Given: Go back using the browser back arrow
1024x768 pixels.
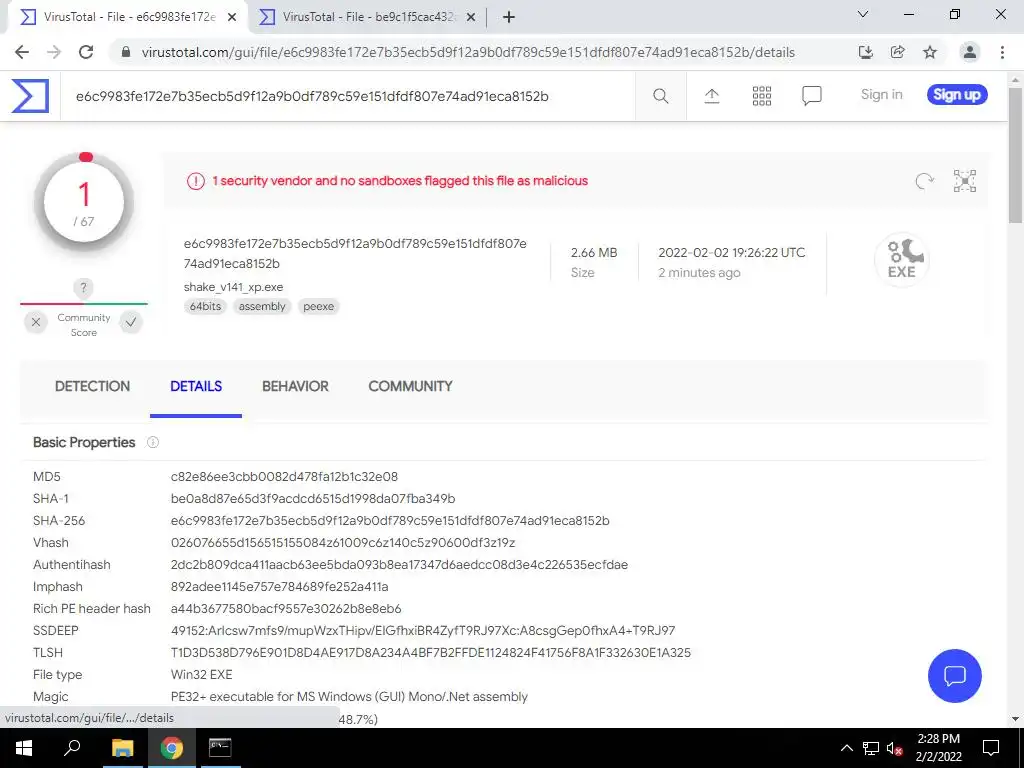Looking at the screenshot, I should click(22, 52).
